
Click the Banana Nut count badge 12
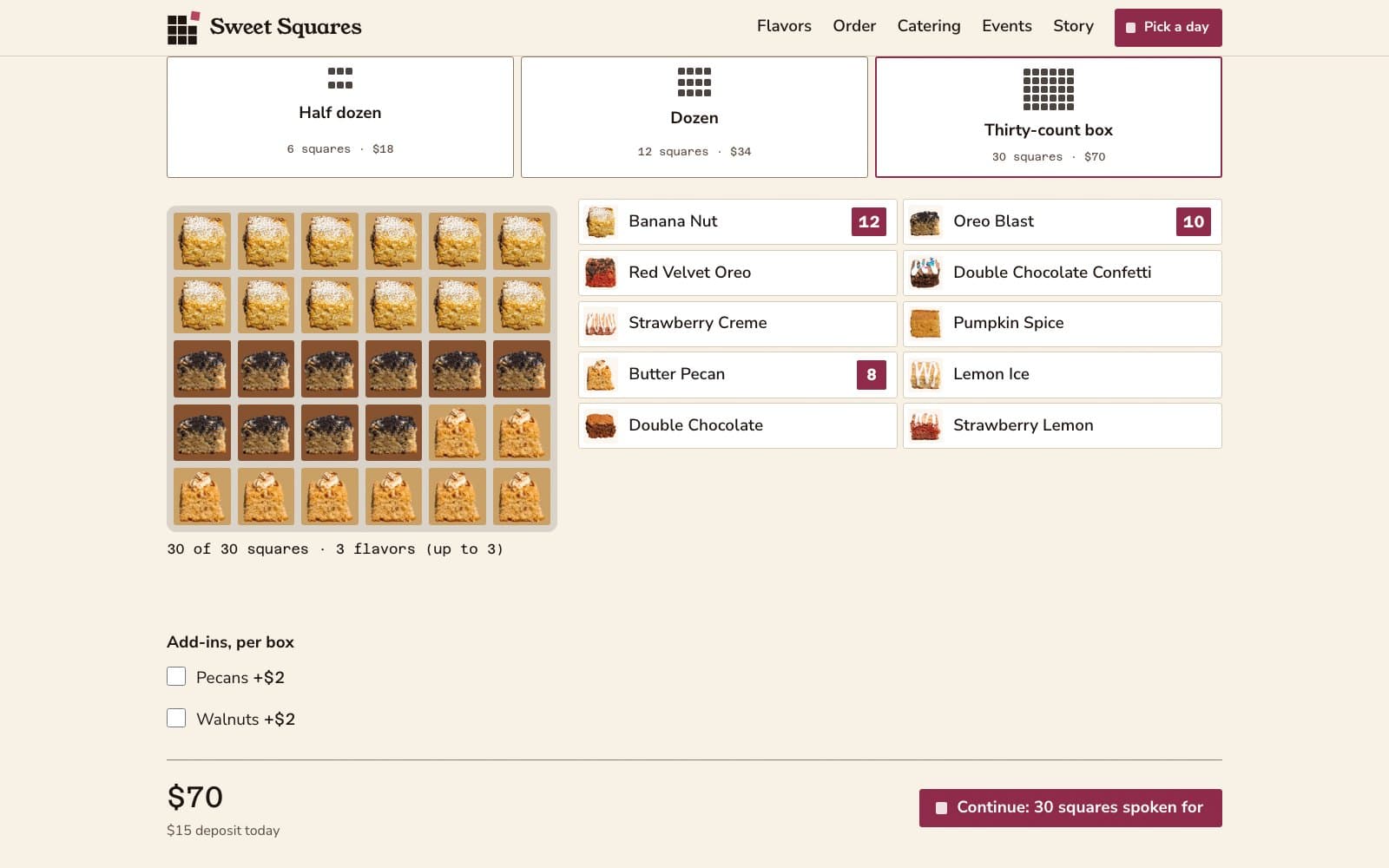click(869, 222)
